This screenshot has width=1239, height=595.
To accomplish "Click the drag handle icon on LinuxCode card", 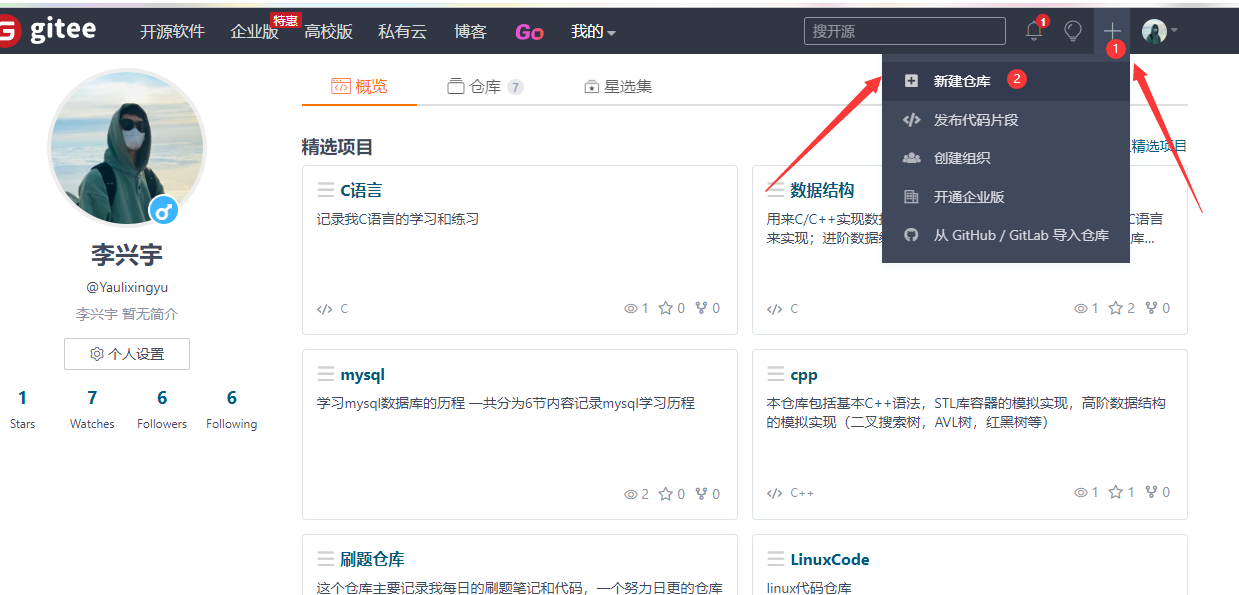I will point(776,559).
